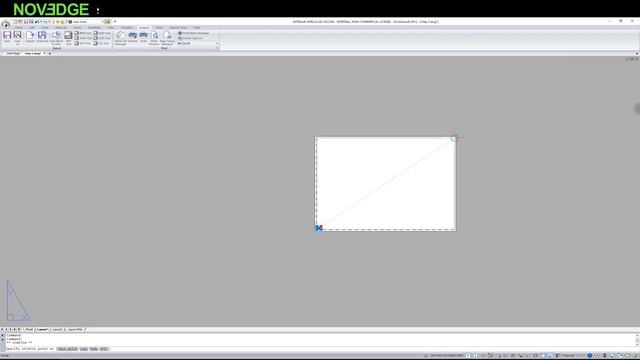This screenshot has width=640, height=360.
Task: Expand the Print panel dropdown arrow
Action: 217,48
